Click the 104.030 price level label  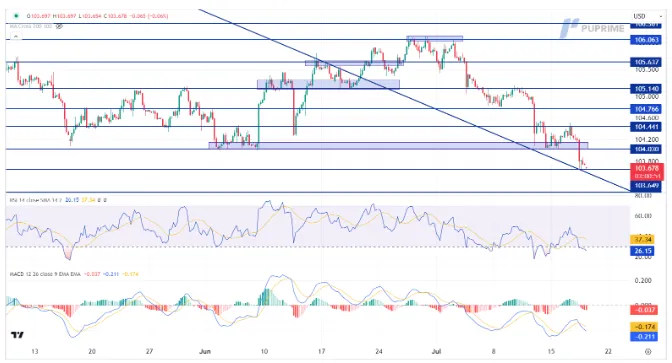coord(646,149)
